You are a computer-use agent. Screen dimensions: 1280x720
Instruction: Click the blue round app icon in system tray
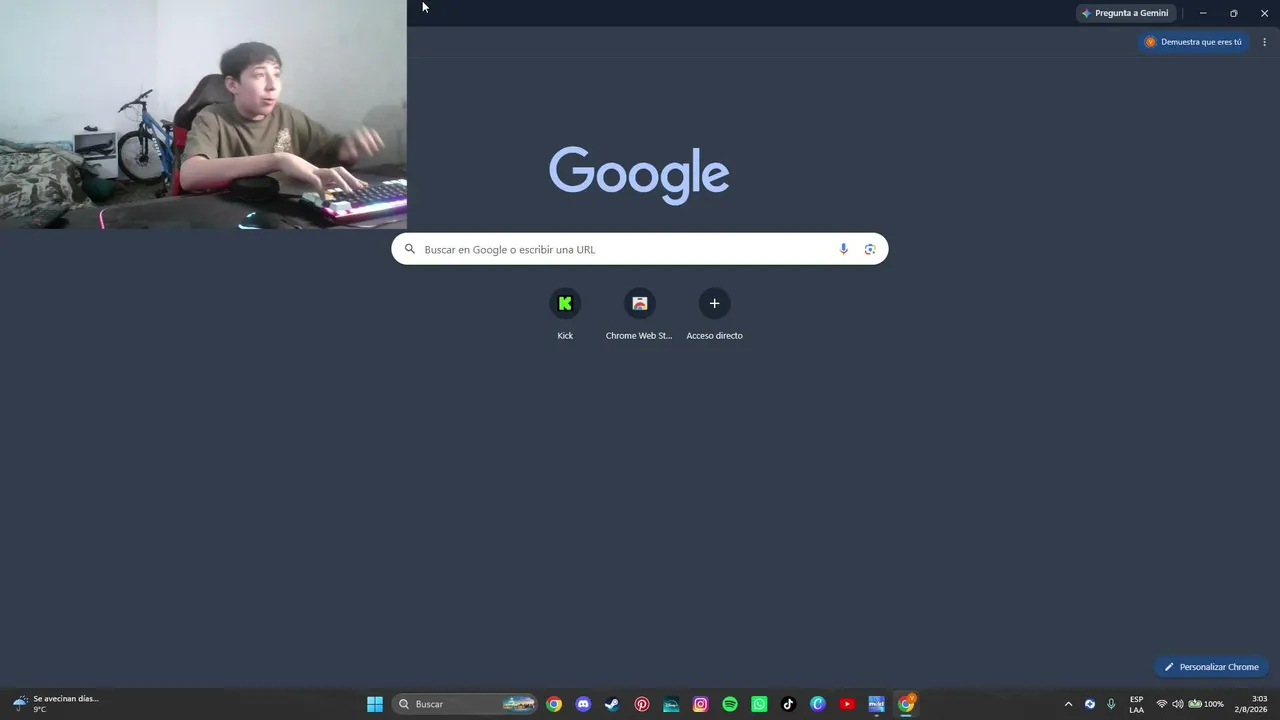[x=1090, y=704]
